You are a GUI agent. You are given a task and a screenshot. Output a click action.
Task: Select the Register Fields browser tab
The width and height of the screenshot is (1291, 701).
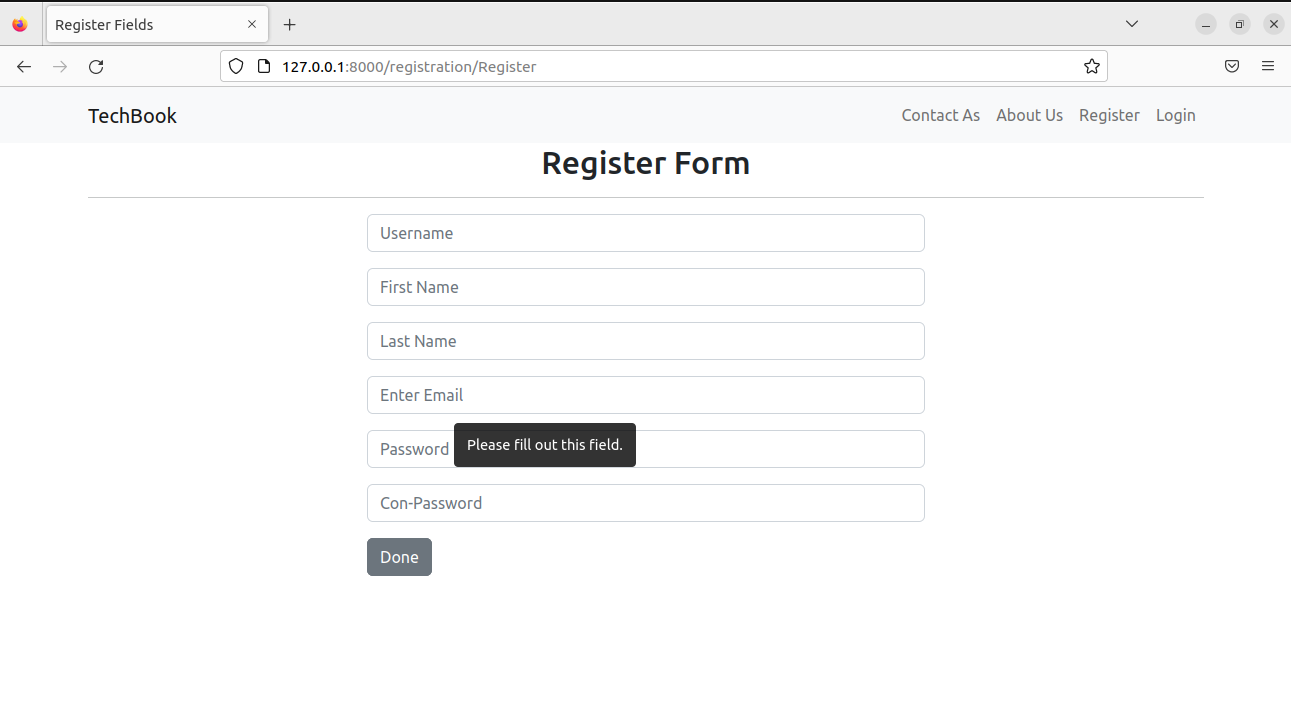point(150,24)
